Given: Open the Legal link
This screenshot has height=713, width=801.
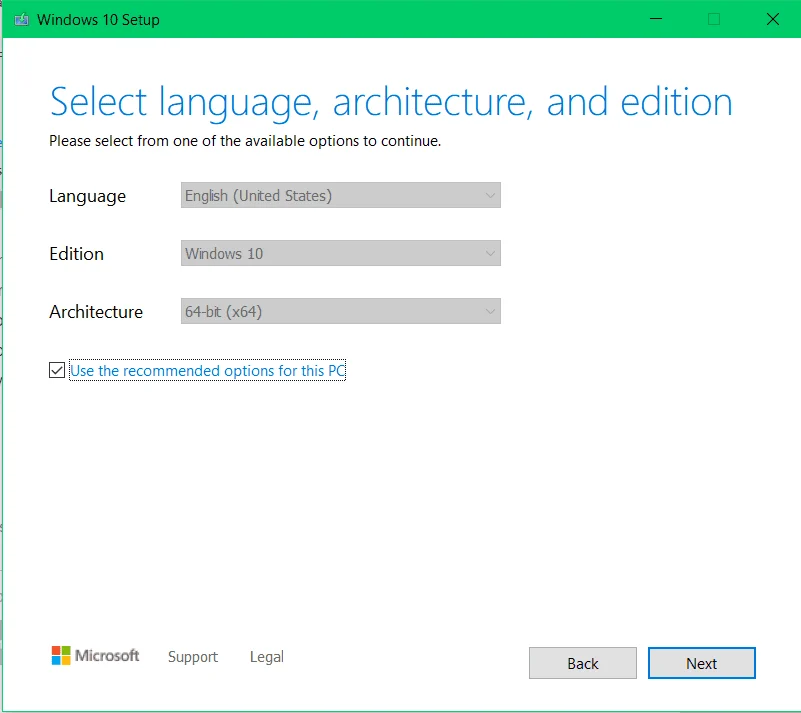Looking at the screenshot, I should click(267, 657).
